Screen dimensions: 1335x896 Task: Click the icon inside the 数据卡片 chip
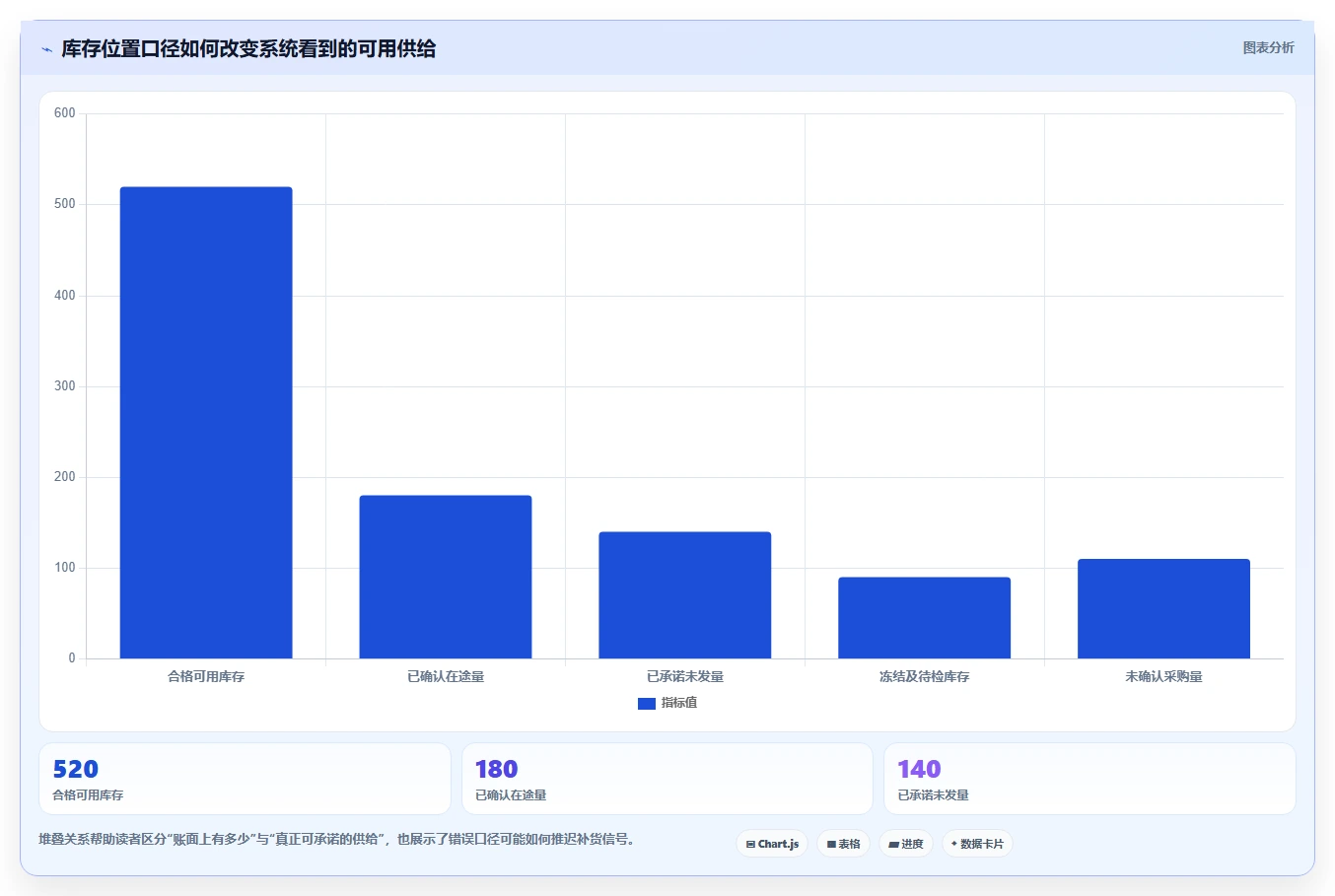tap(954, 844)
